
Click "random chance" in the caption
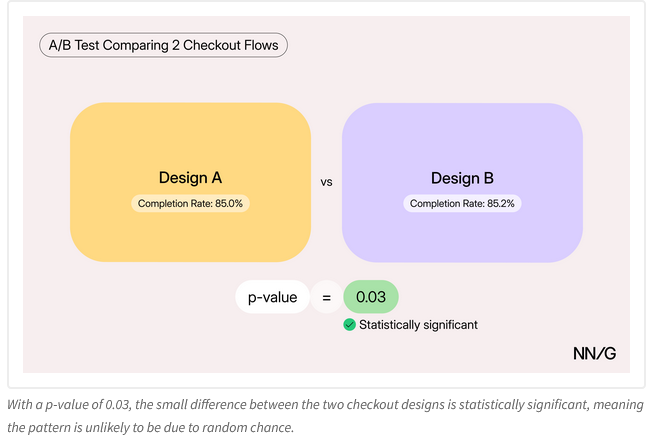[251, 429]
